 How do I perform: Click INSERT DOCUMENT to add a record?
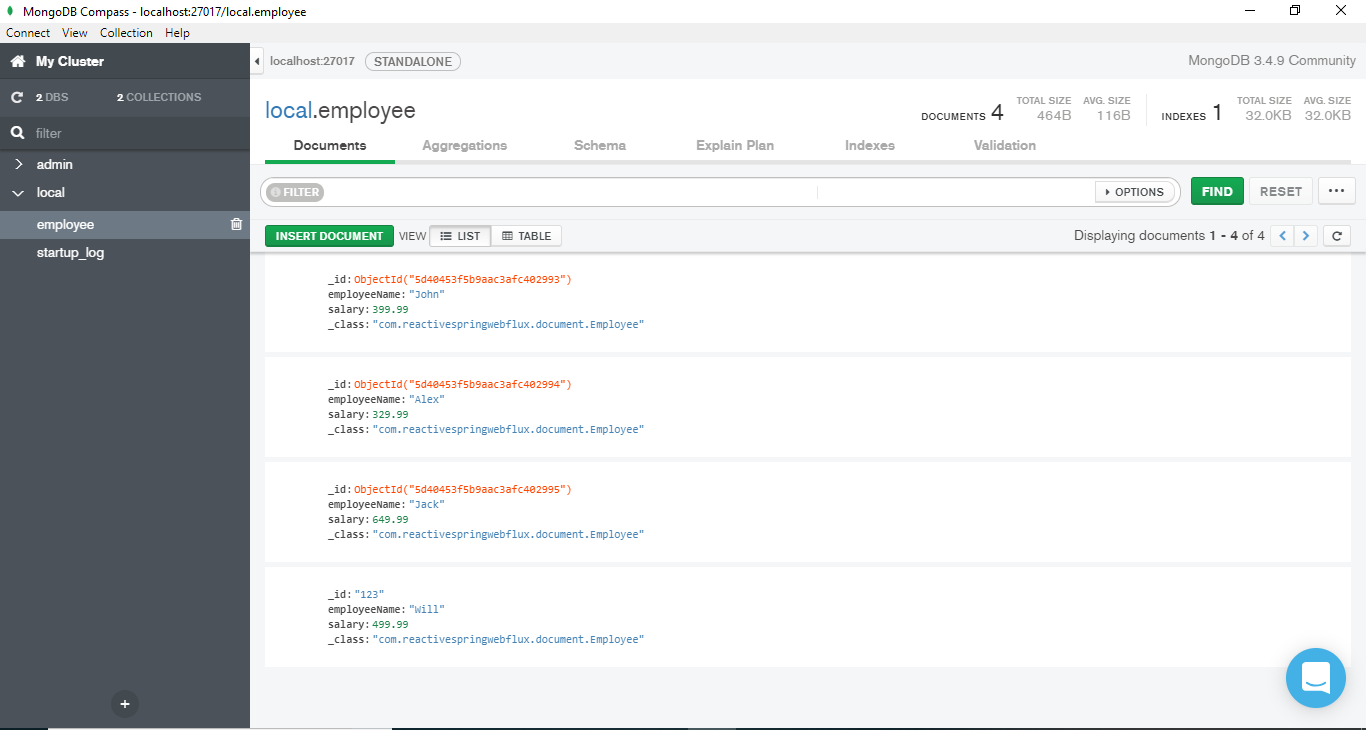329,235
